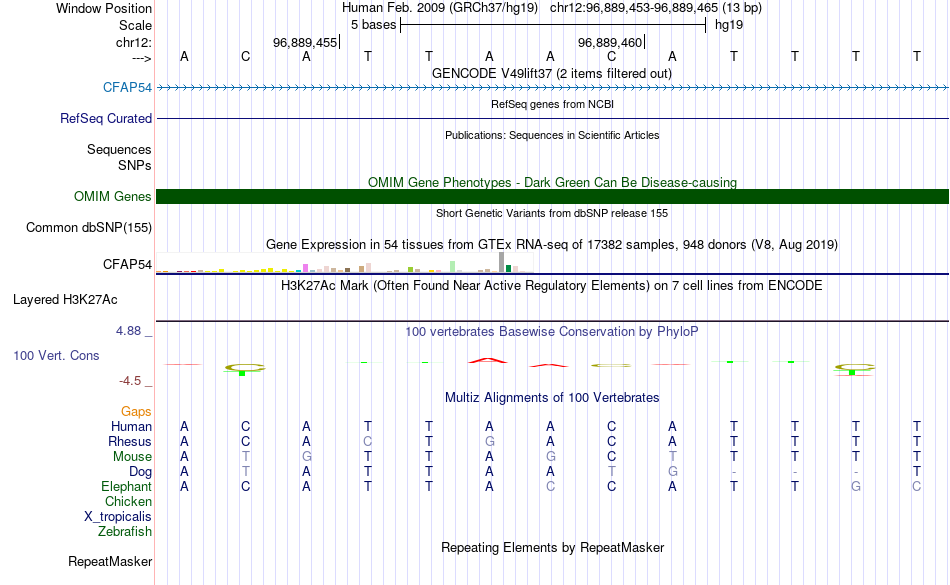950x585 pixels.
Task: Click the Layered H3K27Ac label
Action: (x=65, y=300)
